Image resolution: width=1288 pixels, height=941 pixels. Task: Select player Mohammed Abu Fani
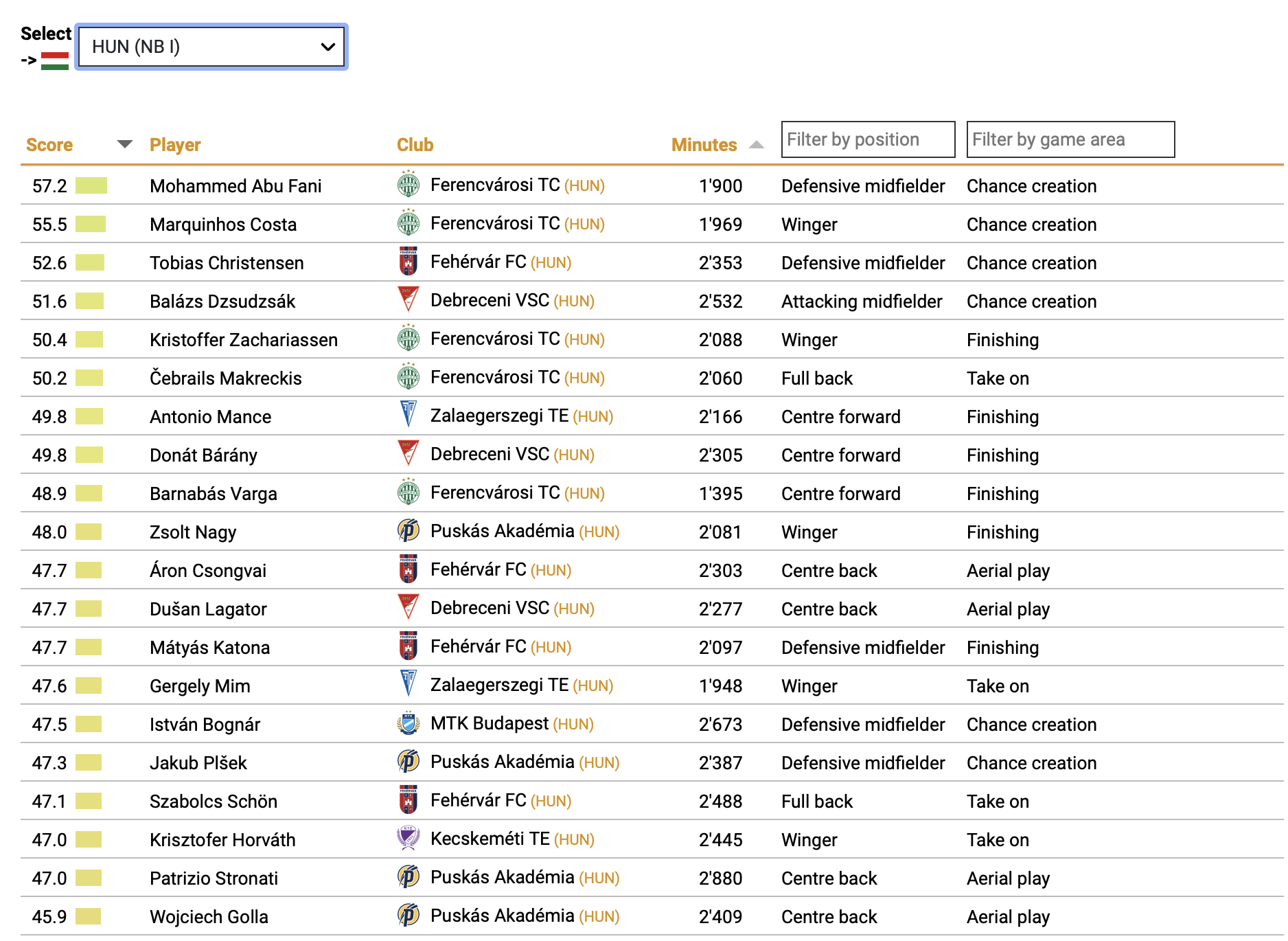[235, 186]
